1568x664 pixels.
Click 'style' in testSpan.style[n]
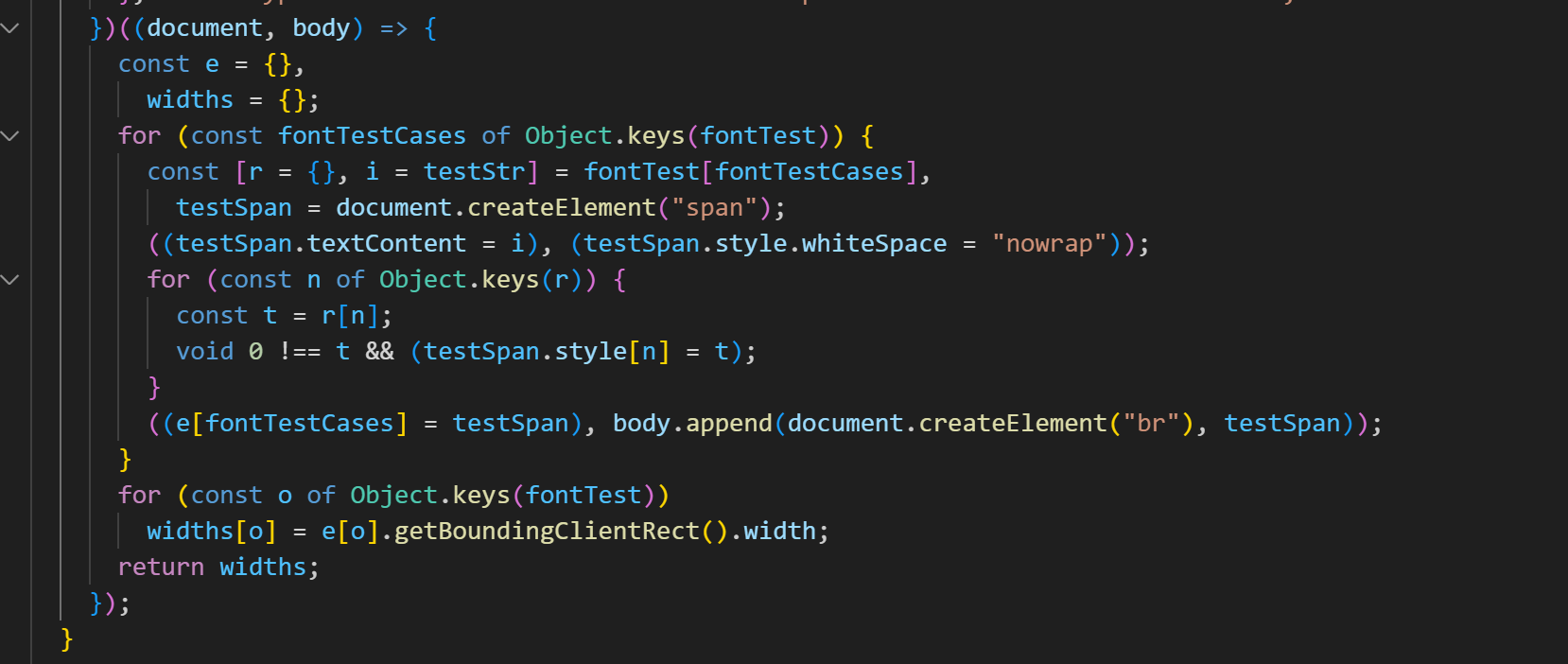[591, 352]
